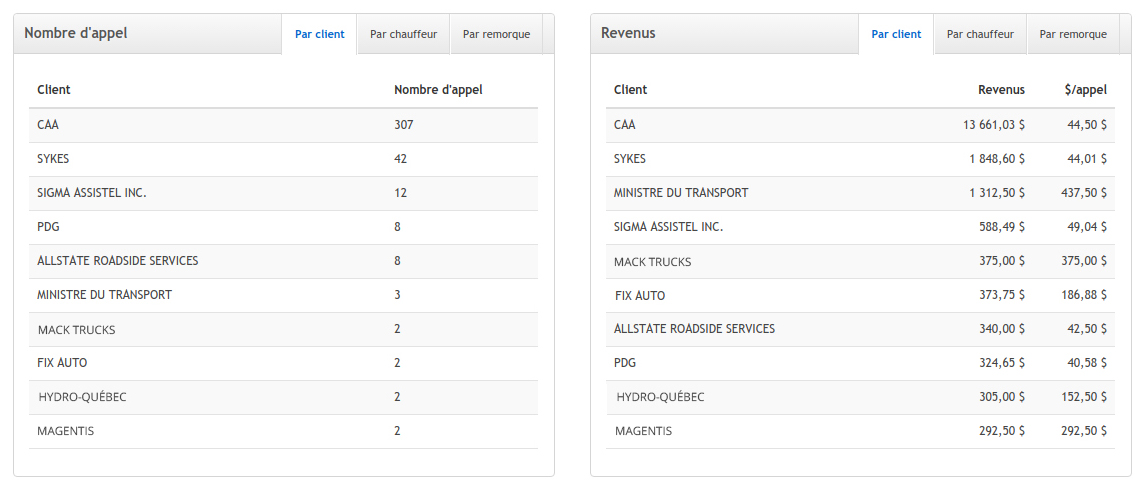Click SIGMA ASSISTEL INC. in Revenus table

coord(668,227)
